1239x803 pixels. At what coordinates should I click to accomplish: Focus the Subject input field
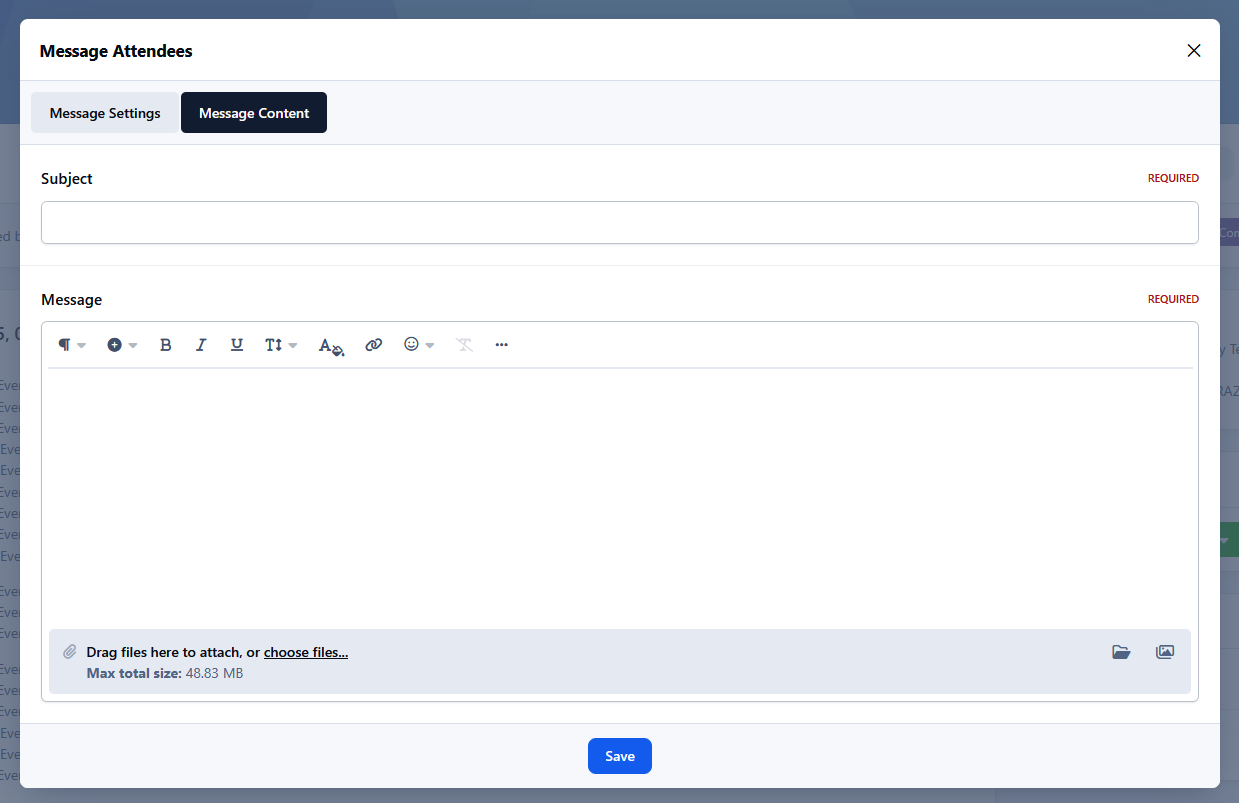[620, 223]
